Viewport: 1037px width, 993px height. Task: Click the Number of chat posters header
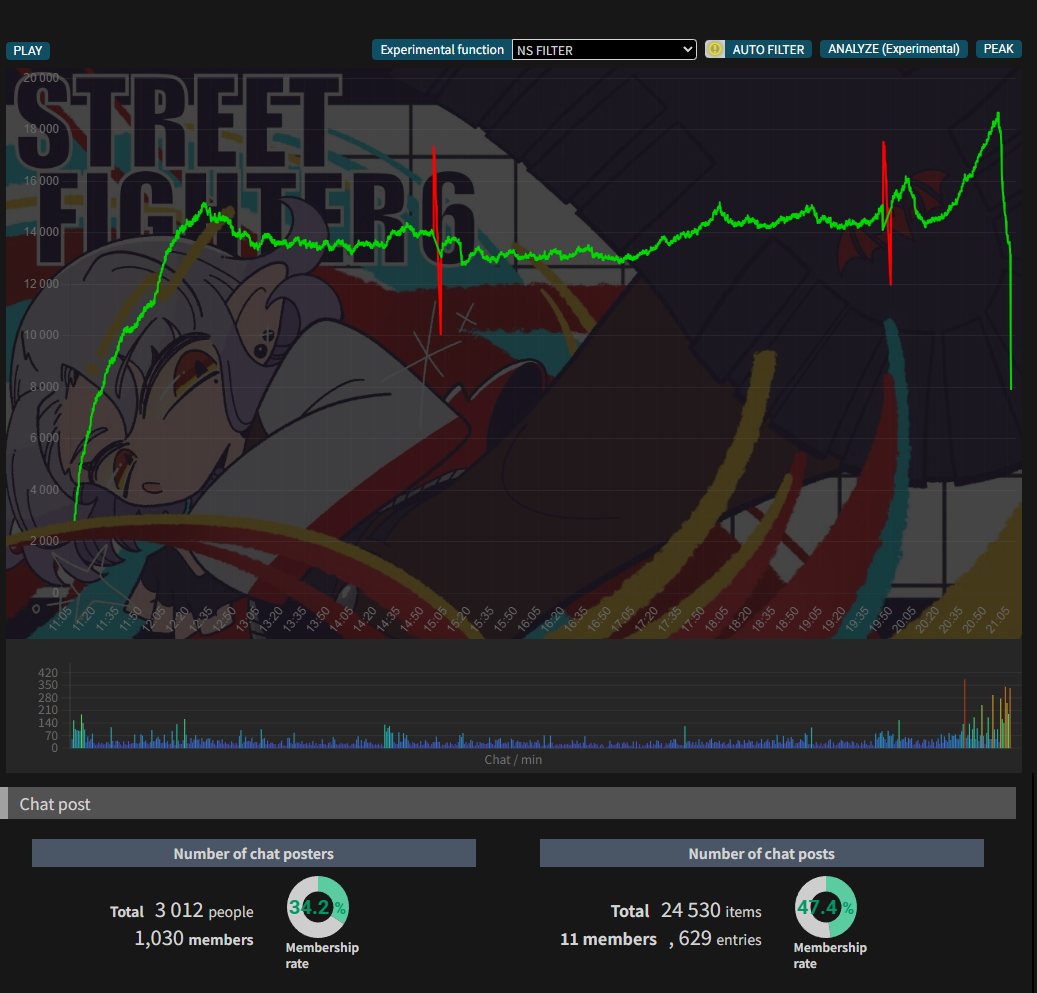[254, 853]
